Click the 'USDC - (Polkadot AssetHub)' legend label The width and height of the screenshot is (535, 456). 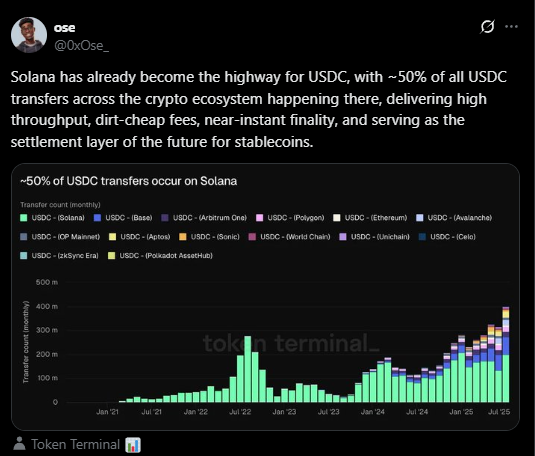[166, 256]
